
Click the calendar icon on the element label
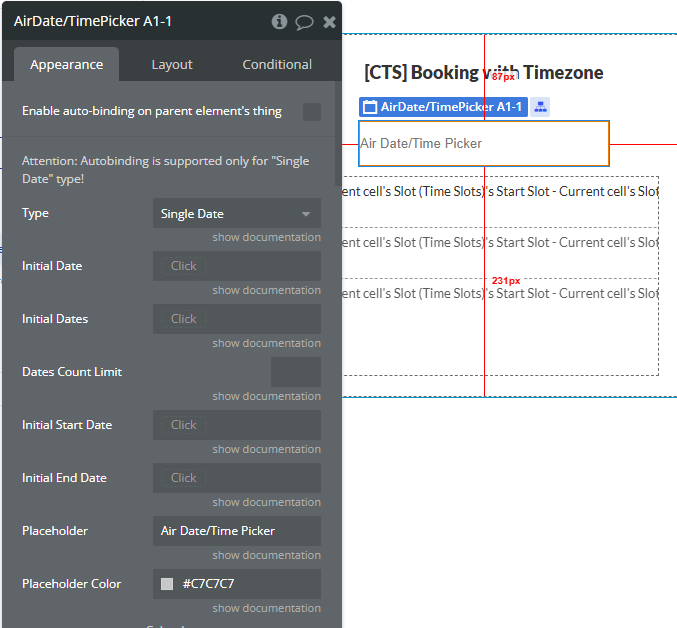tap(370, 107)
